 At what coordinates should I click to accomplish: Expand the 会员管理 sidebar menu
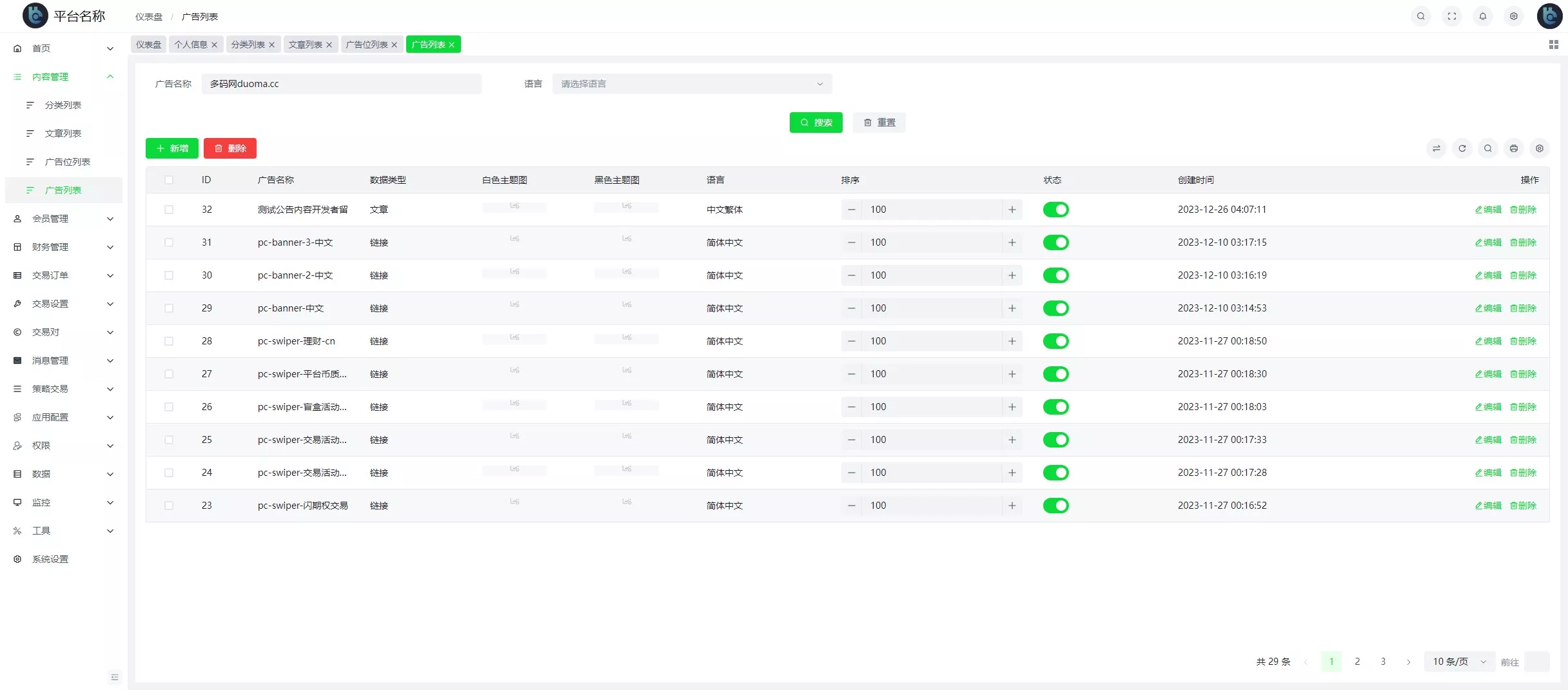pos(63,219)
